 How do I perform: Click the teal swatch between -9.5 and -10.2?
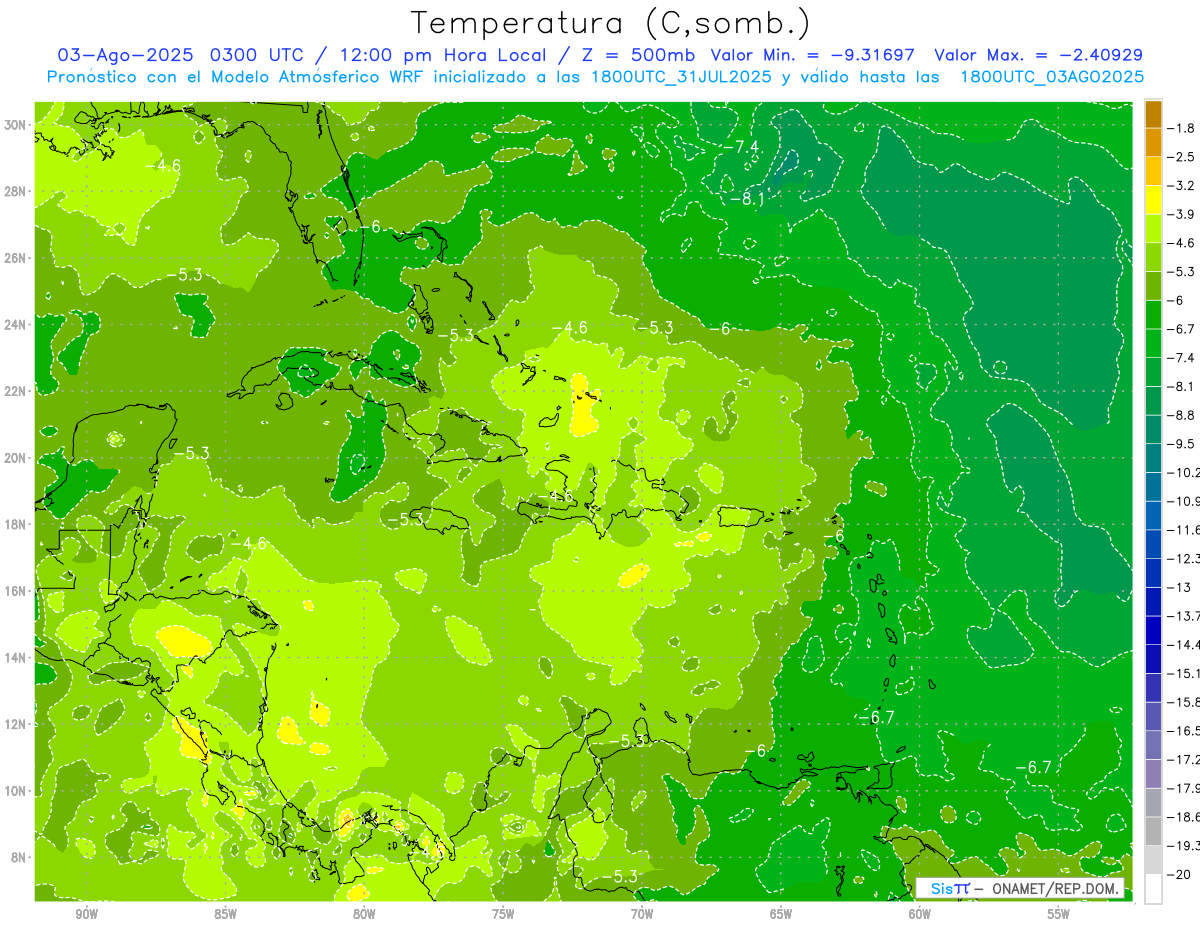(1153, 459)
